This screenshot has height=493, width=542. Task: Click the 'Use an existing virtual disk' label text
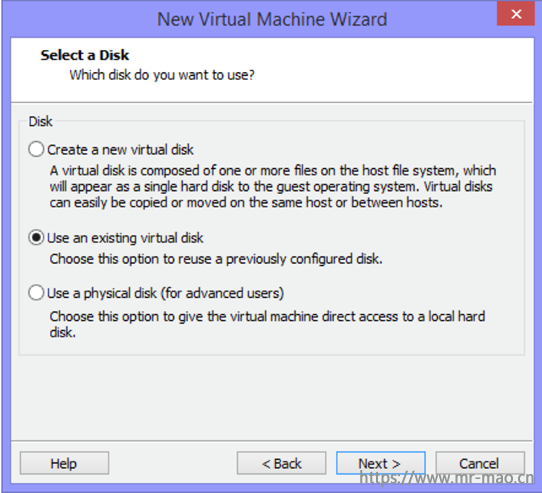click(x=125, y=238)
